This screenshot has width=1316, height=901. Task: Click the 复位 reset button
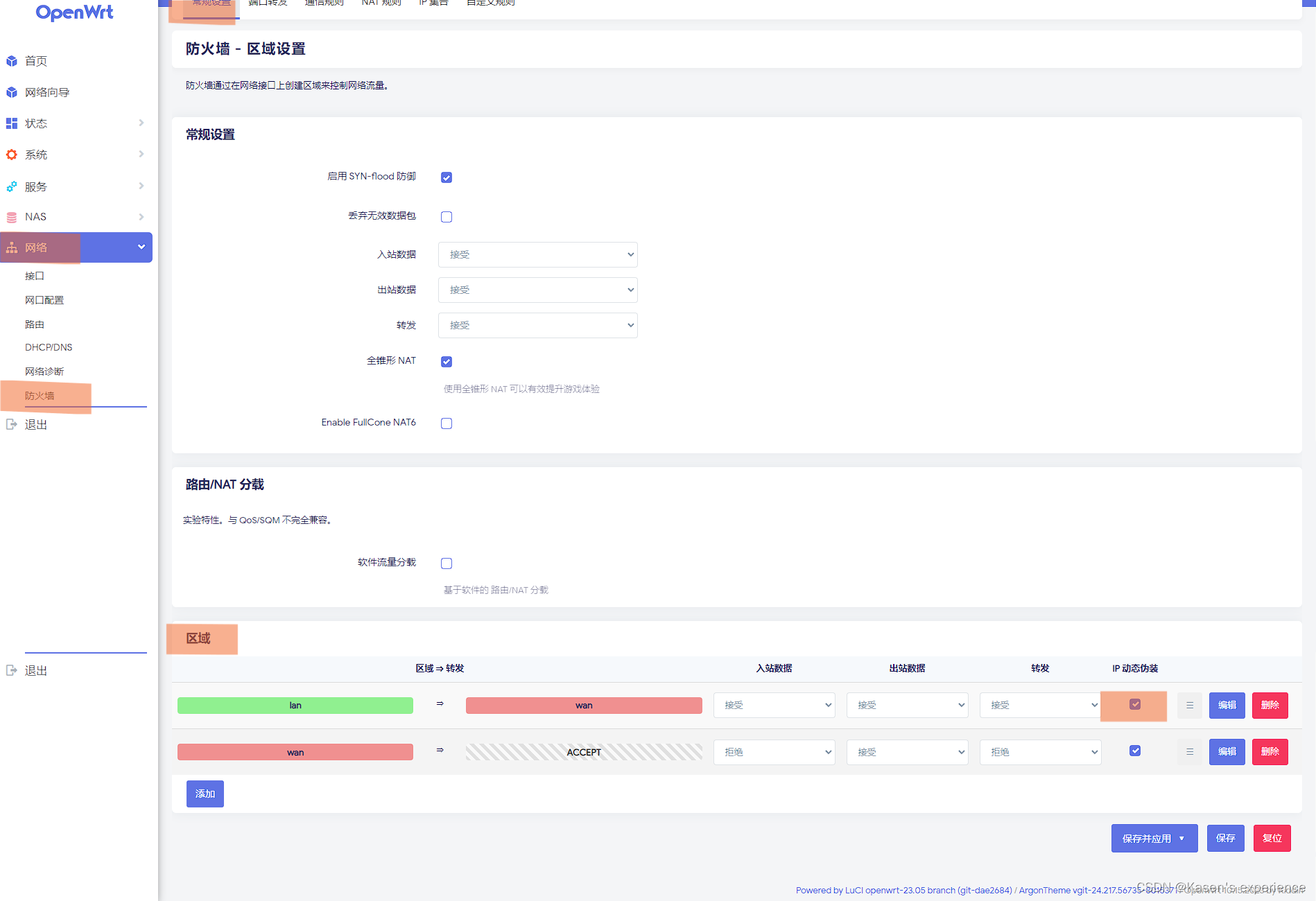click(x=1272, y=839)
